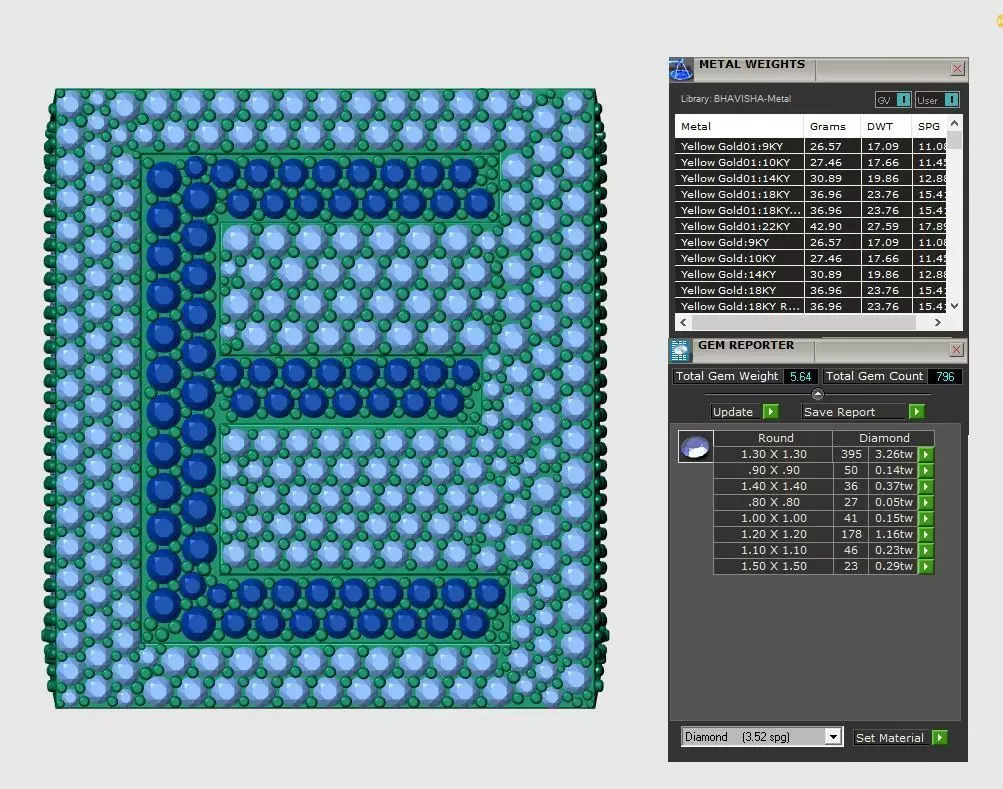Click the Total Gem Count value 796

[945, 377]
